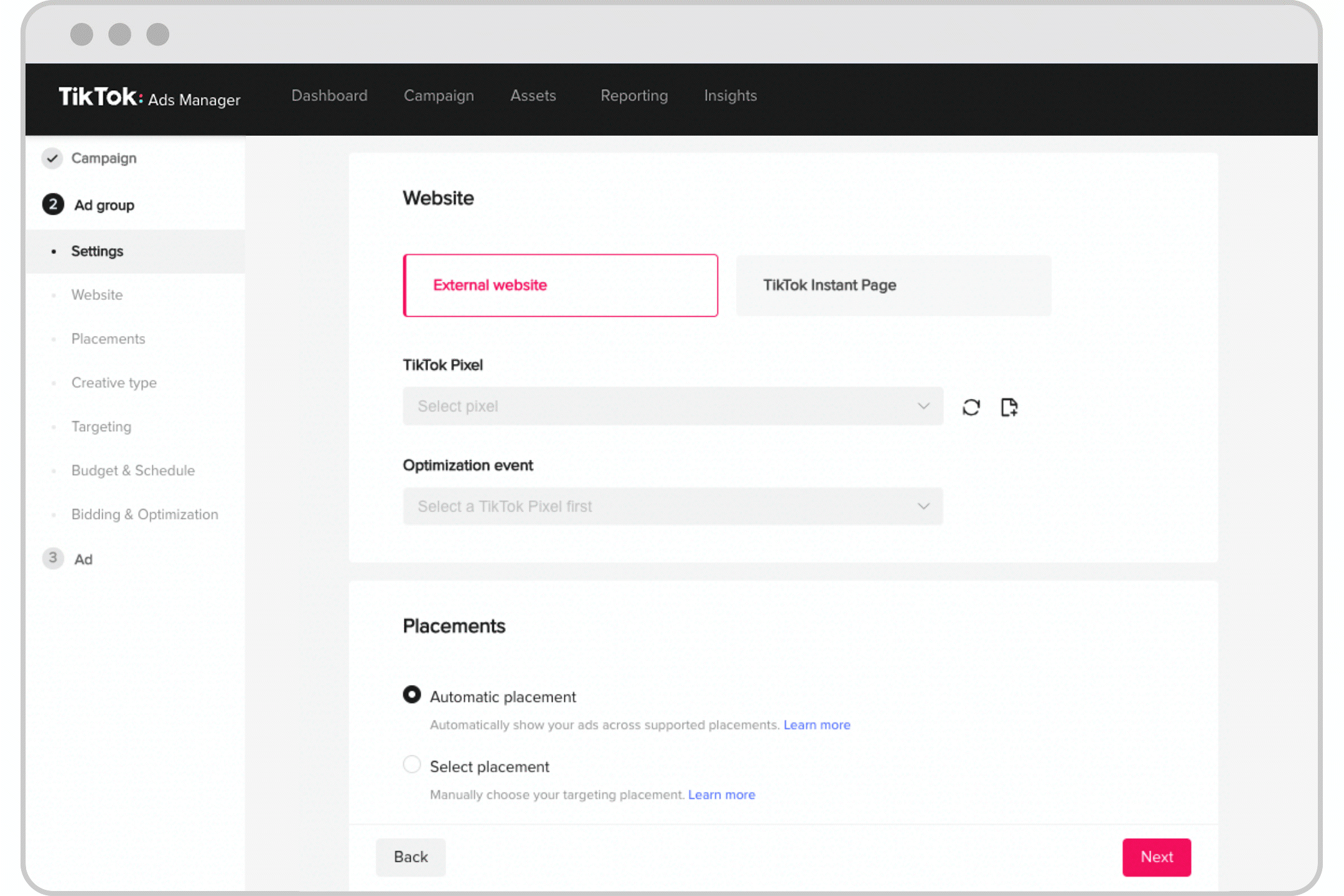Click the create new pixel icon
1344x896 pixels.
click(x=1008, y=406)
